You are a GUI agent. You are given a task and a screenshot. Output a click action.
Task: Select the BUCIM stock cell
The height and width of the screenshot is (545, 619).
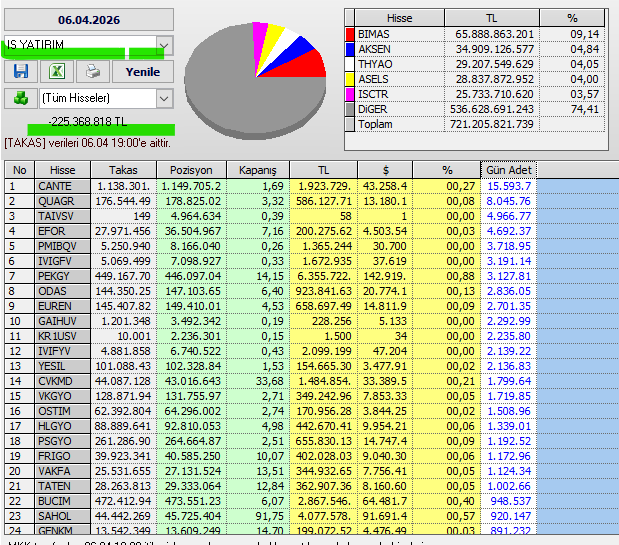pyautogui.click(x=62, y=501)
